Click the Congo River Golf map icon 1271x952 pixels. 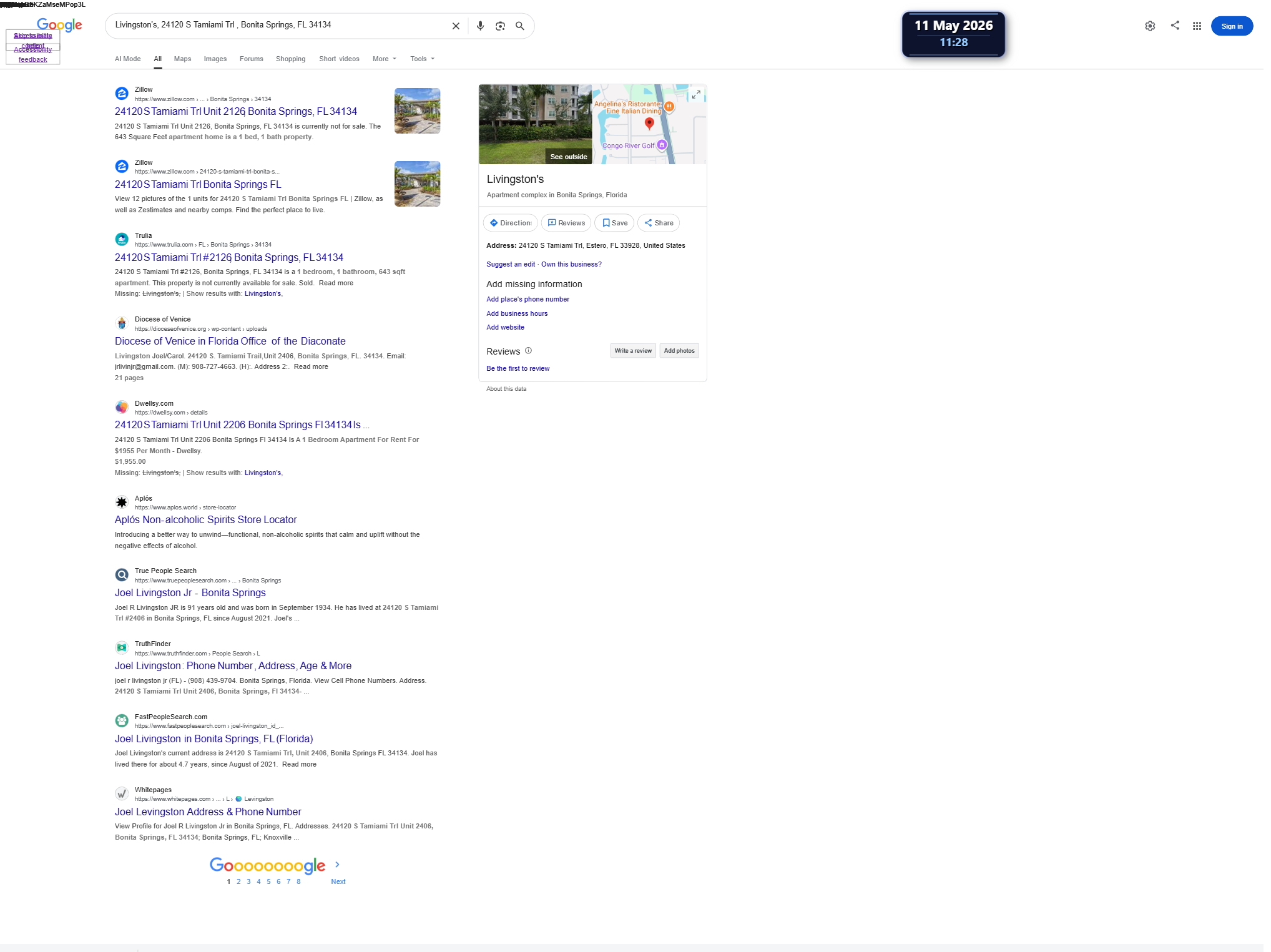pos(662,145)
